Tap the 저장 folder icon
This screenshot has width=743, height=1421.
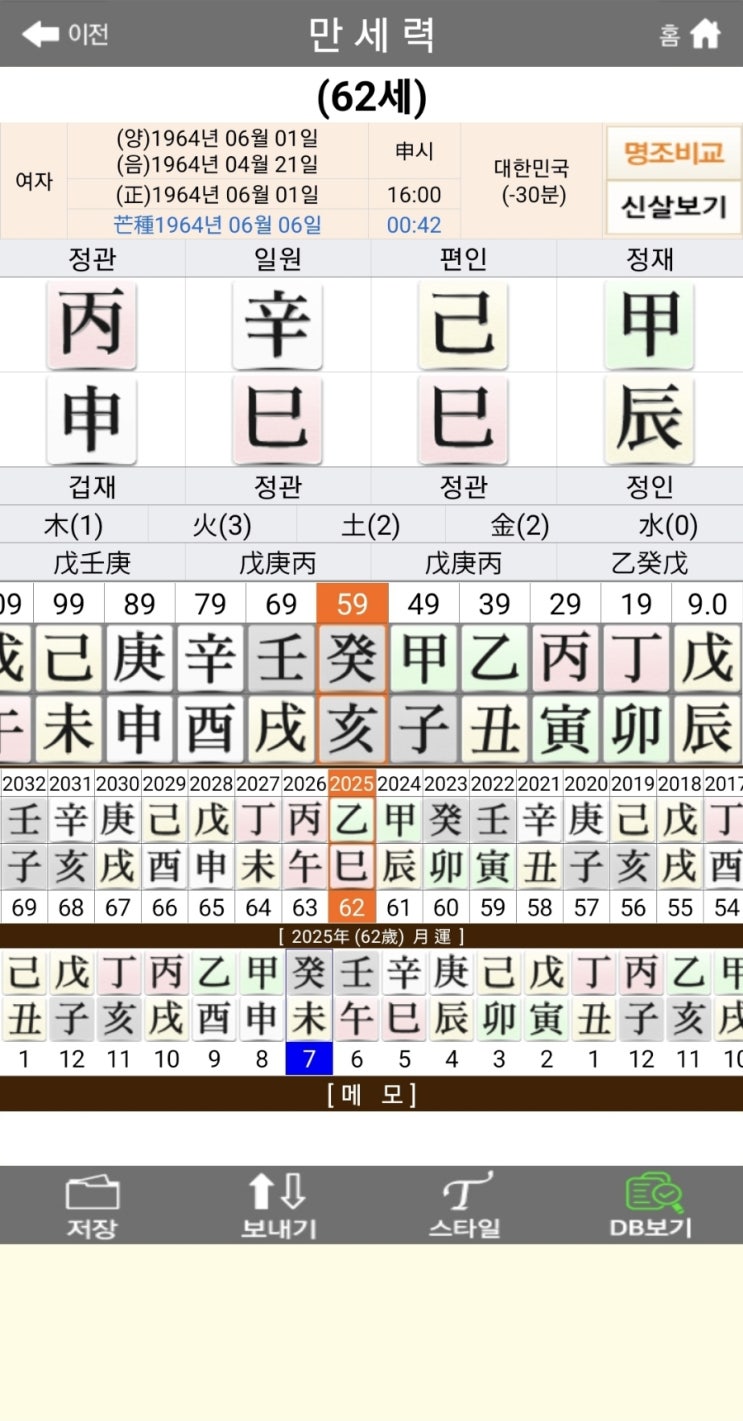(92, 1204)
